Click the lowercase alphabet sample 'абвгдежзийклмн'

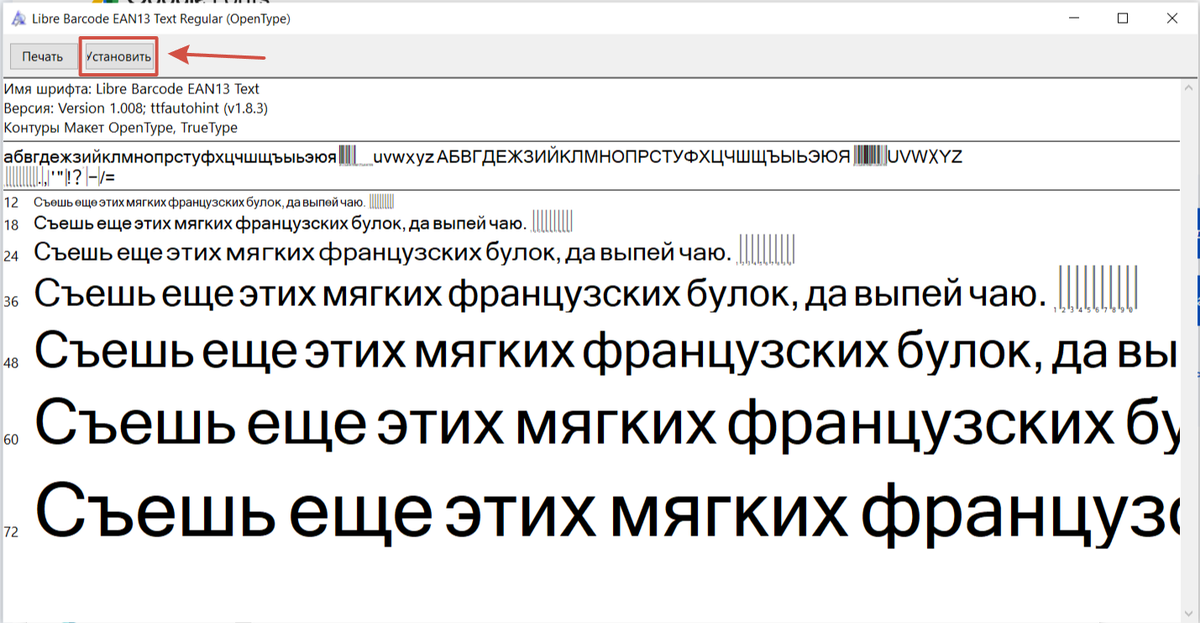(x=170, y=157)
